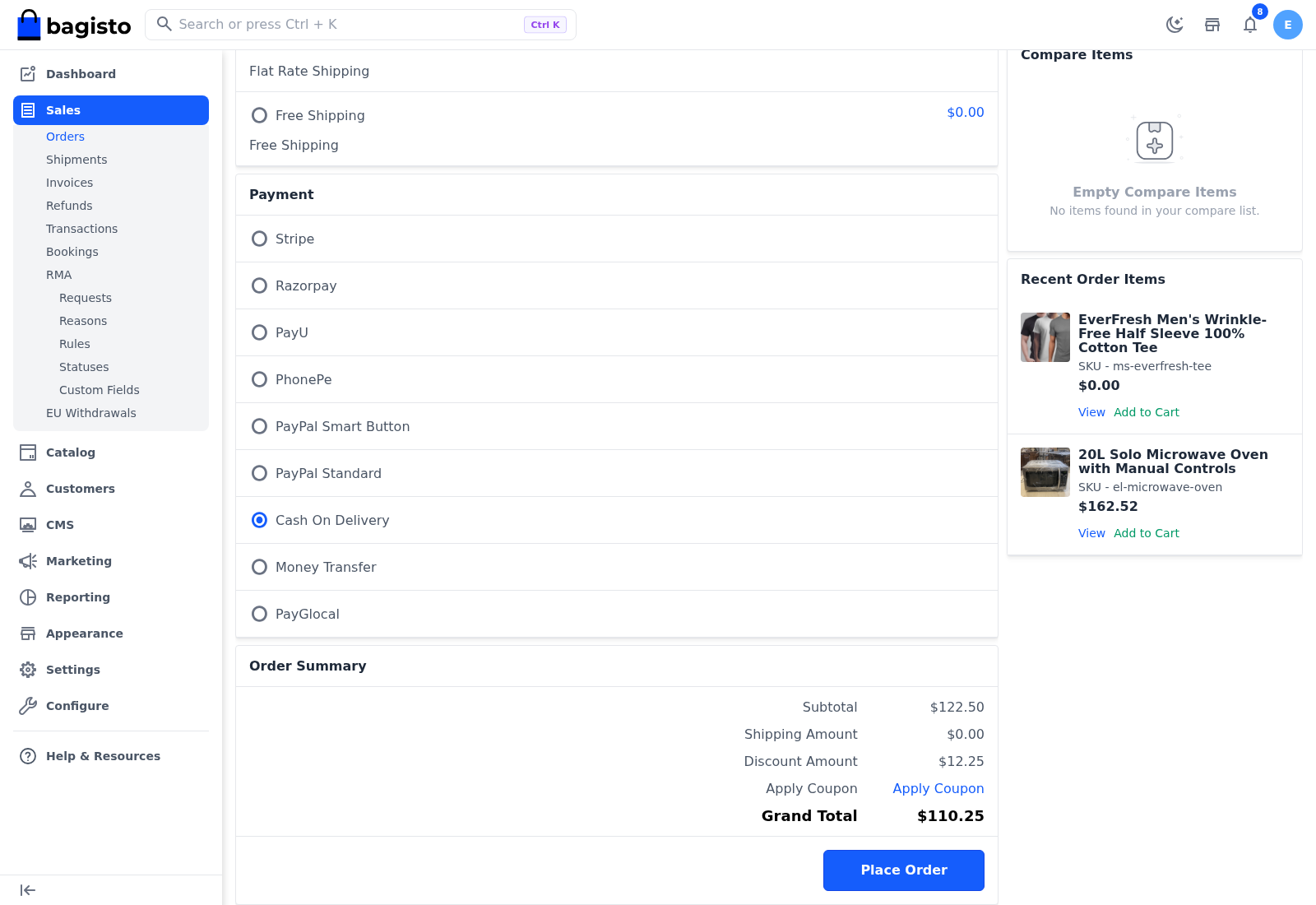Click the bagisto logo
Image resolution: width=1316 pixels, height=905 pixels.
tap(74, 25)
